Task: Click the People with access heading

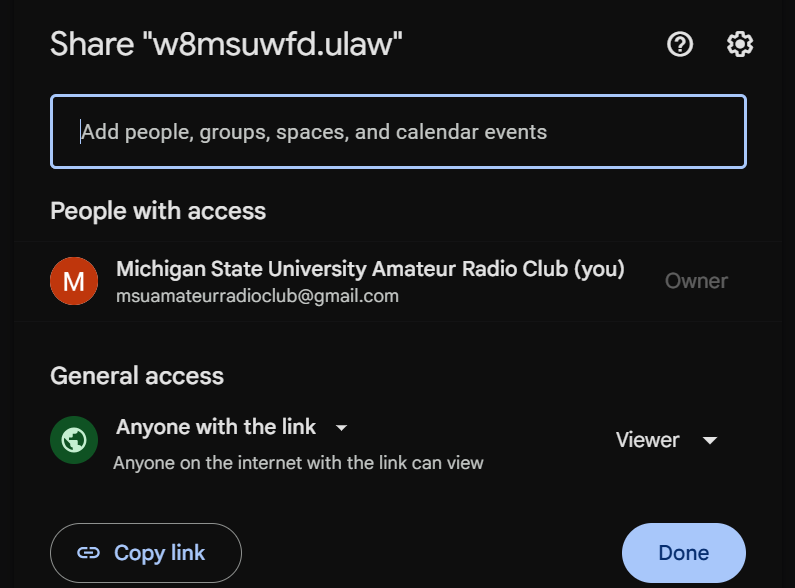Action: pos(158,211)
